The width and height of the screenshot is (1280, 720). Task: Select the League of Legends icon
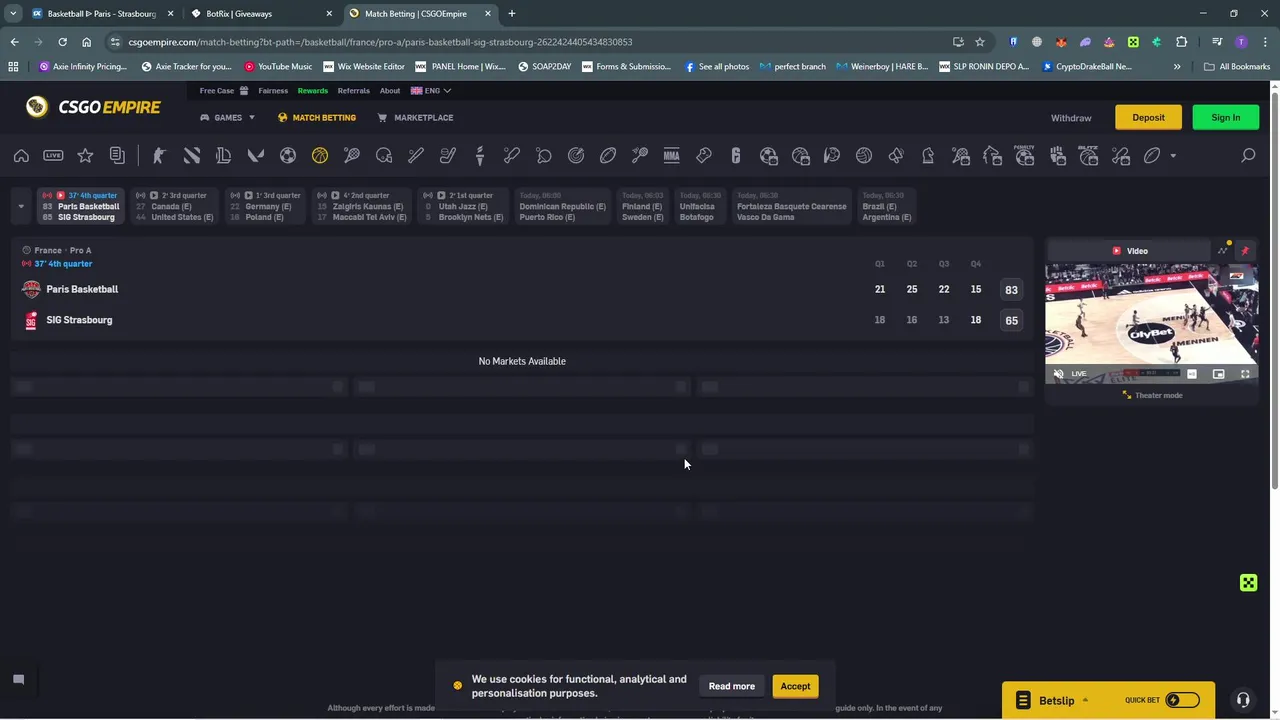tap(224, 156)
